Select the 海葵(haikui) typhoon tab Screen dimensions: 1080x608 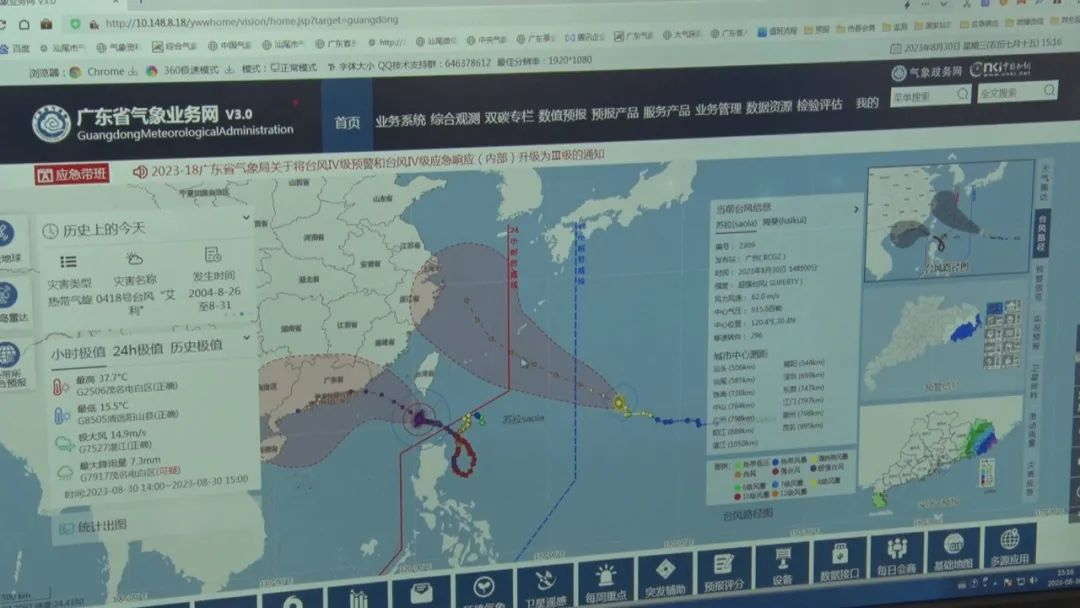(784, 221)
